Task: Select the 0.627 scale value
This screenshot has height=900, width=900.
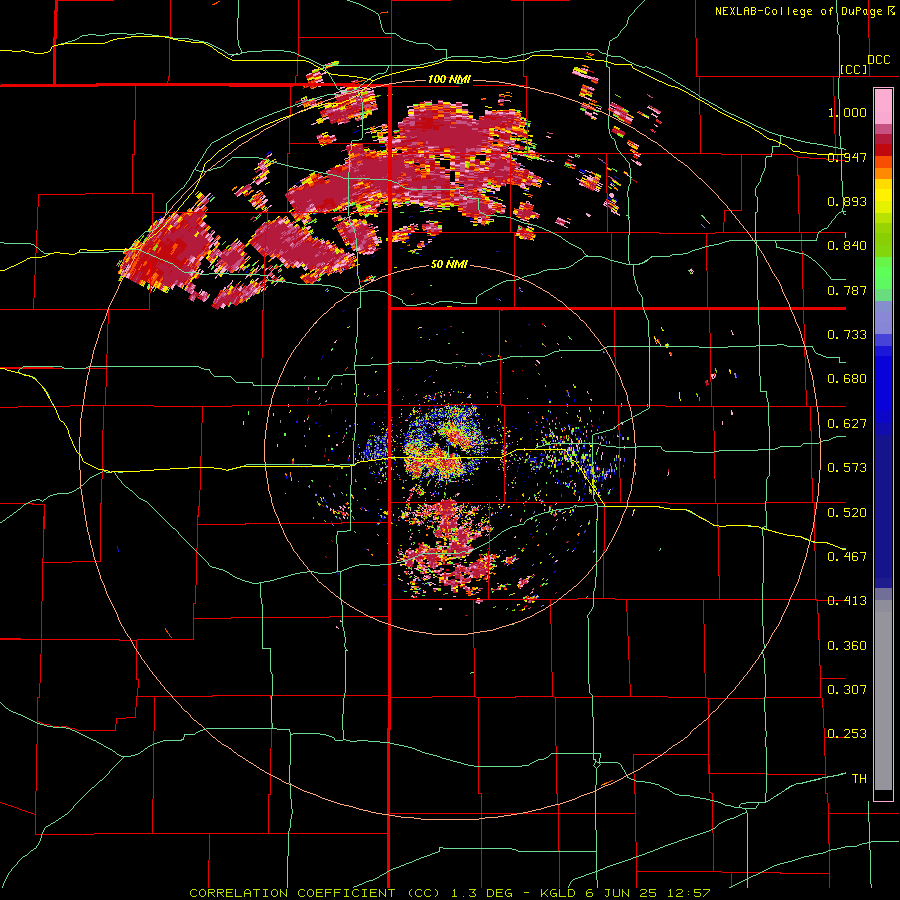Action: [847, 424]
